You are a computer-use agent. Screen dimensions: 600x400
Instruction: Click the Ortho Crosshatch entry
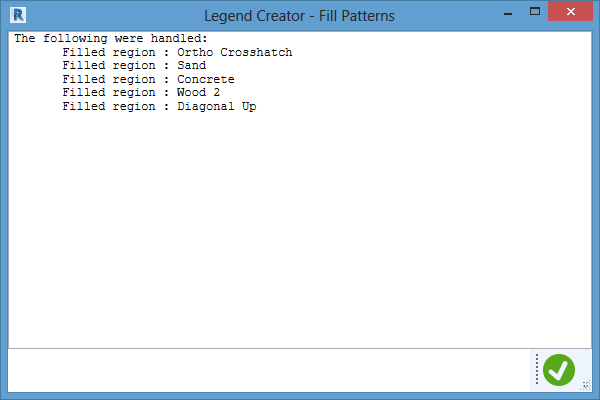coord(235,52)
